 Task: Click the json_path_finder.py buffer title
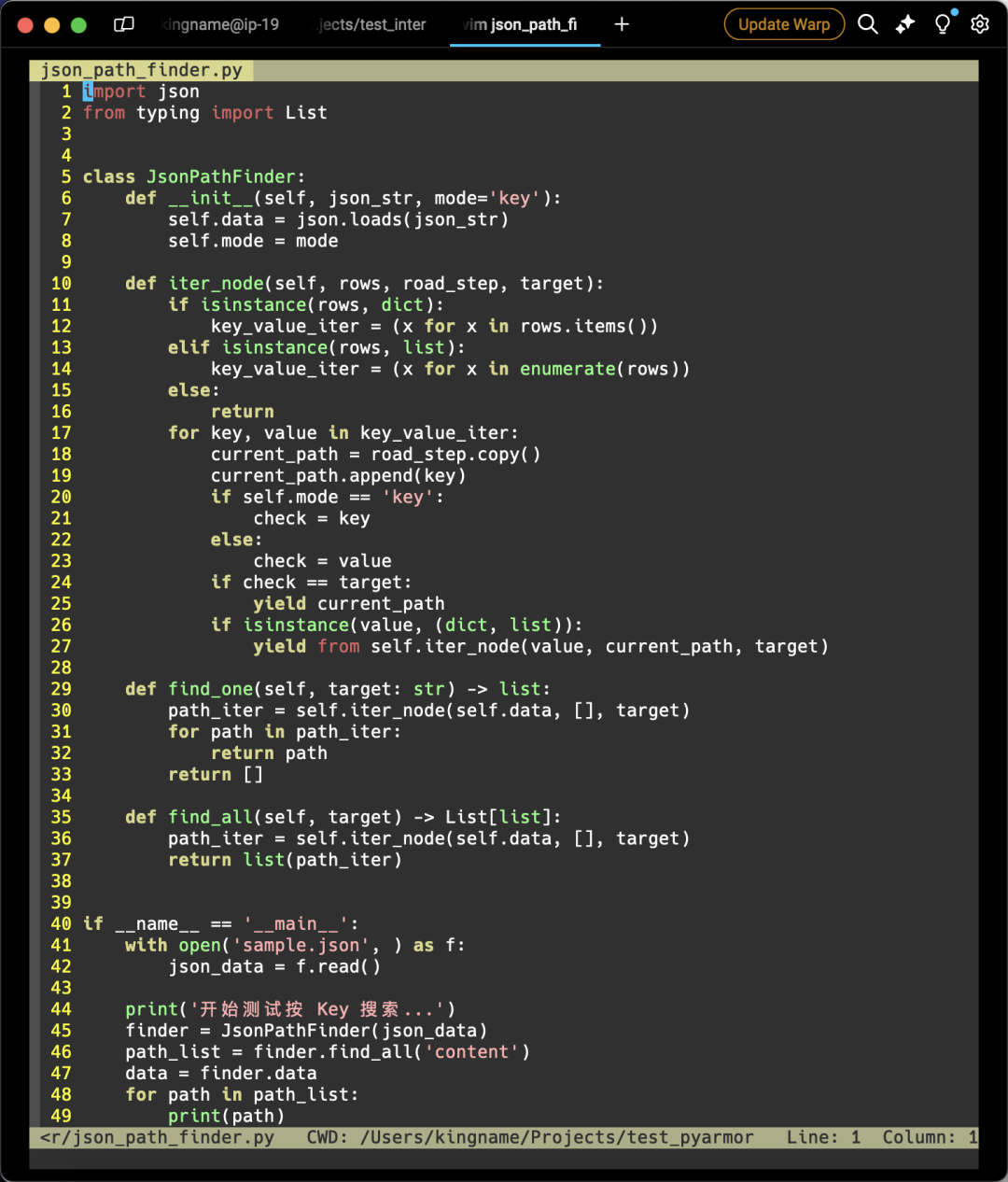coord(141,70)
